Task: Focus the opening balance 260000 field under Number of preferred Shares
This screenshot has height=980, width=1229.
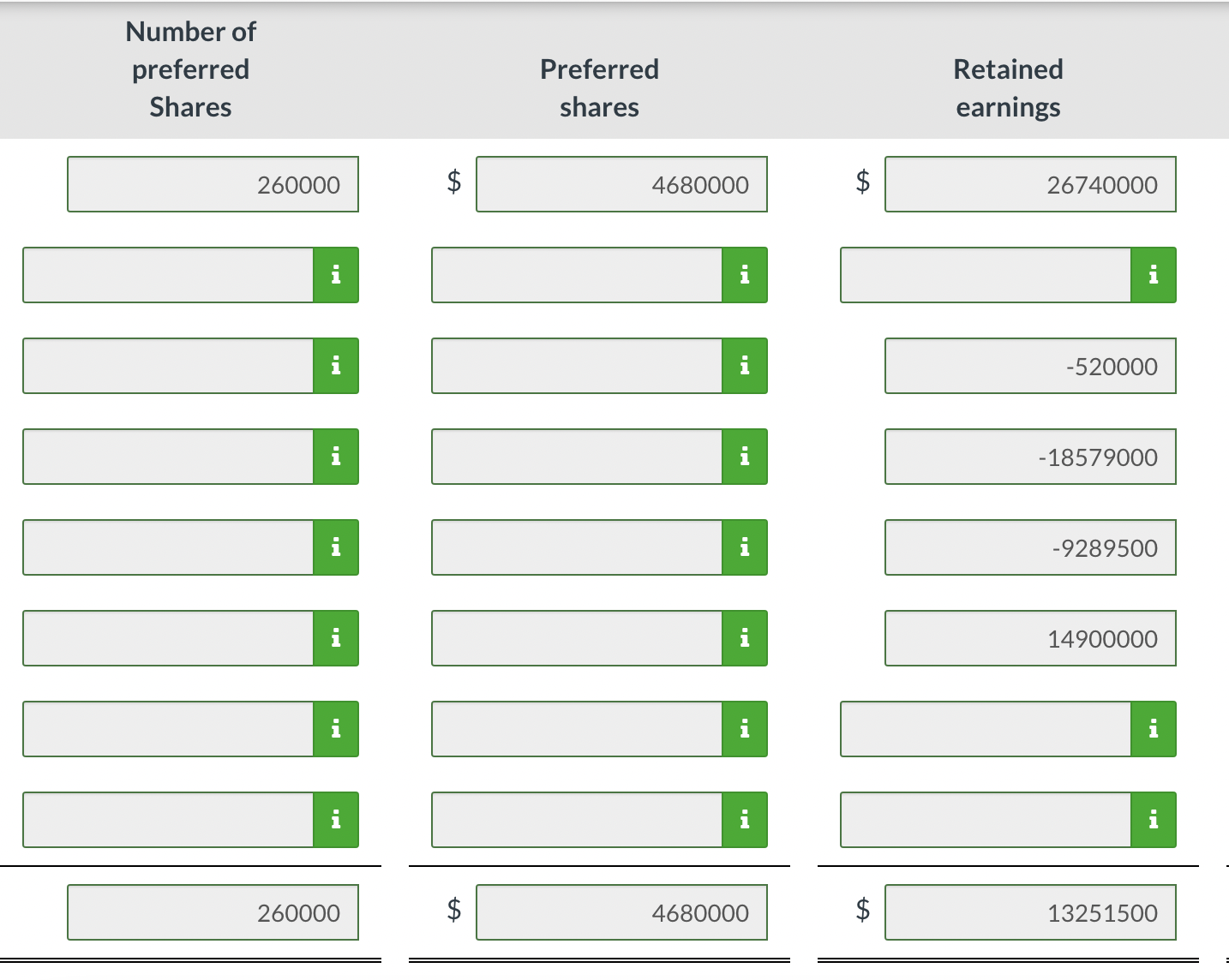Action: click(x=213, y=184)
